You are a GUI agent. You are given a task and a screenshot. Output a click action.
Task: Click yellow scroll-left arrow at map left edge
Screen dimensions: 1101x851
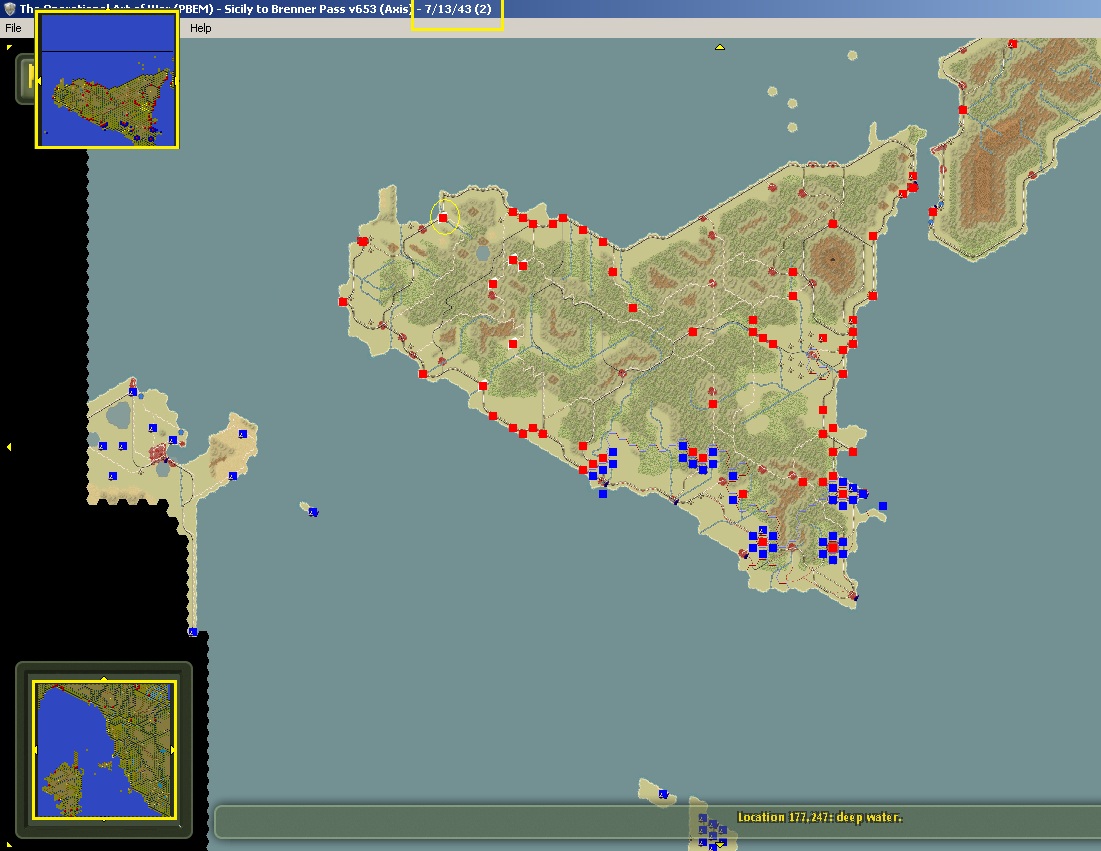click(x=8, y=447)
